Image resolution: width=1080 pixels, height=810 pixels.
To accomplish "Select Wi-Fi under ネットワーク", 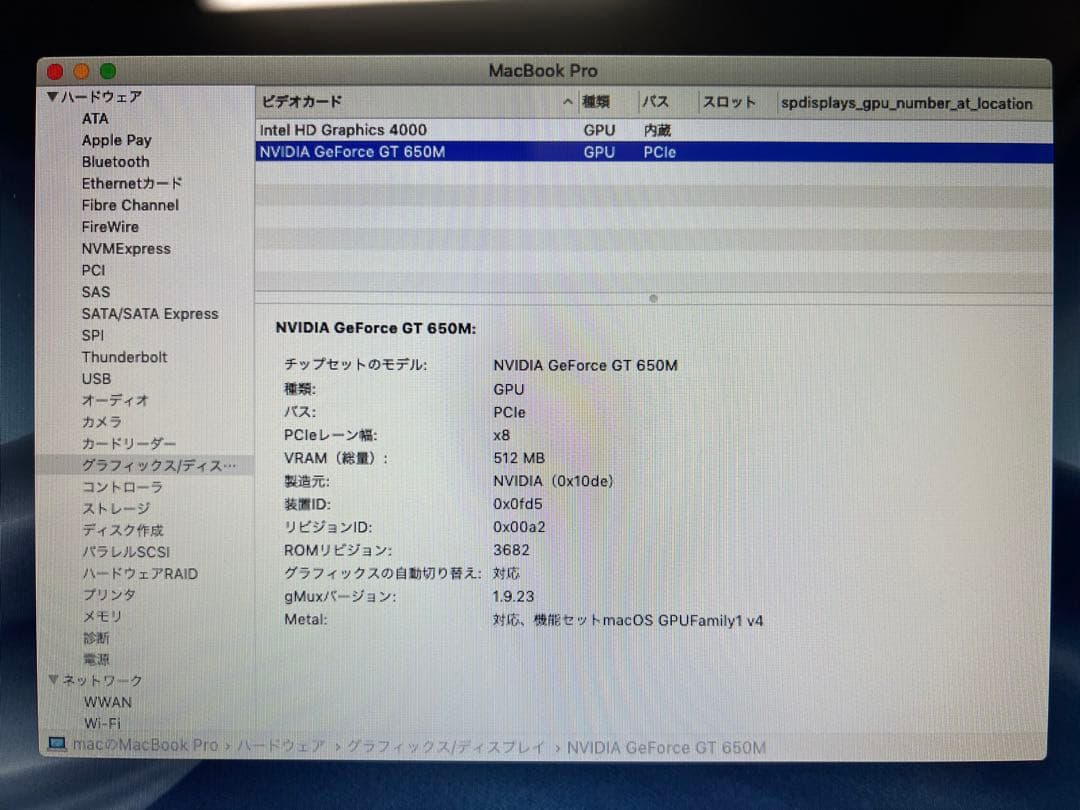I will coord(103,723).
